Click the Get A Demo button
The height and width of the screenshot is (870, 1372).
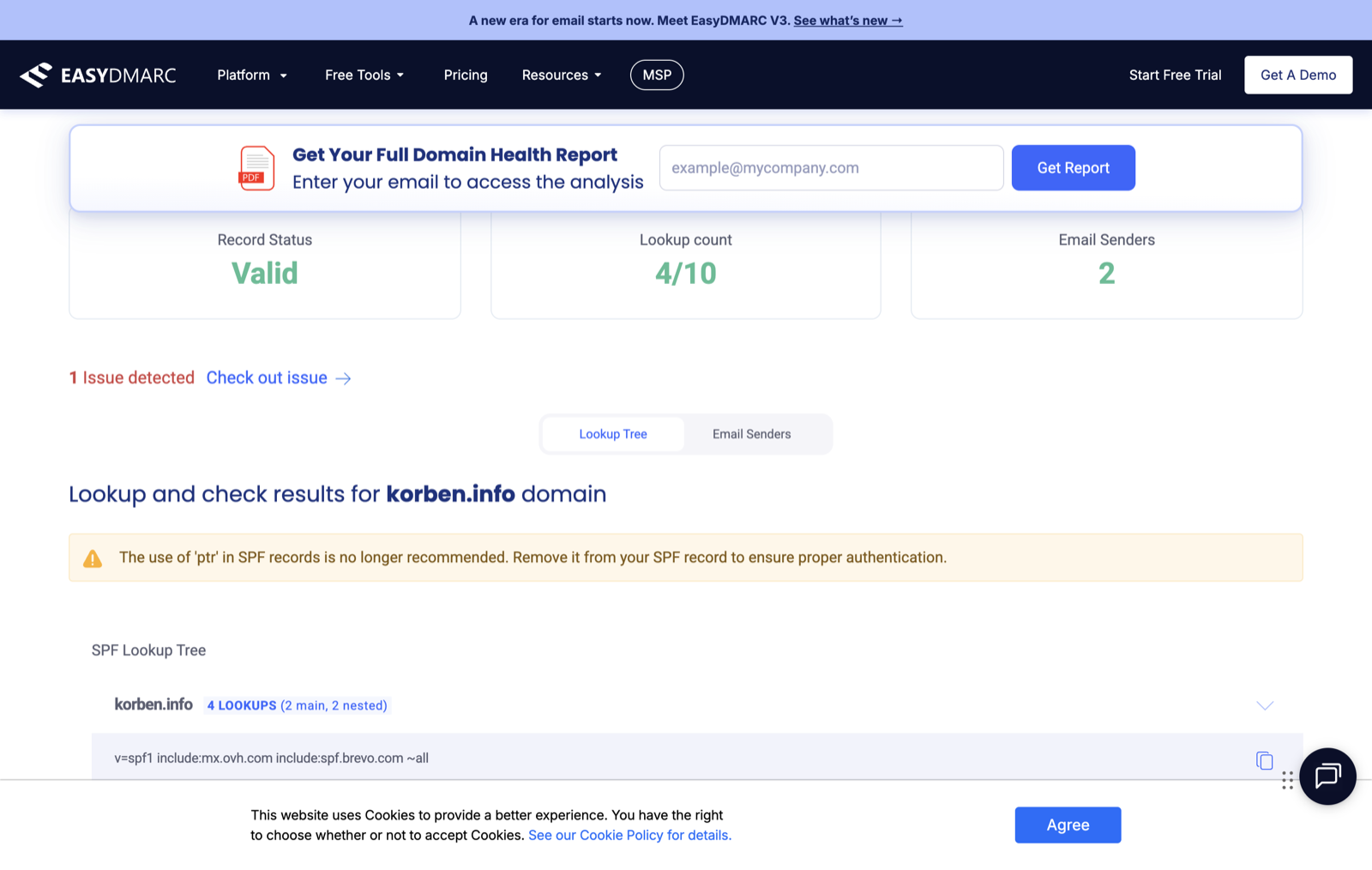(1298, 76)
